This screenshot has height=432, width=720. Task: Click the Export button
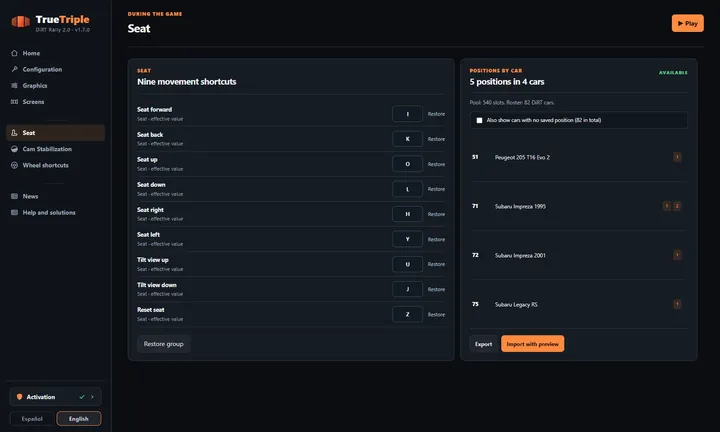point(484,344)
